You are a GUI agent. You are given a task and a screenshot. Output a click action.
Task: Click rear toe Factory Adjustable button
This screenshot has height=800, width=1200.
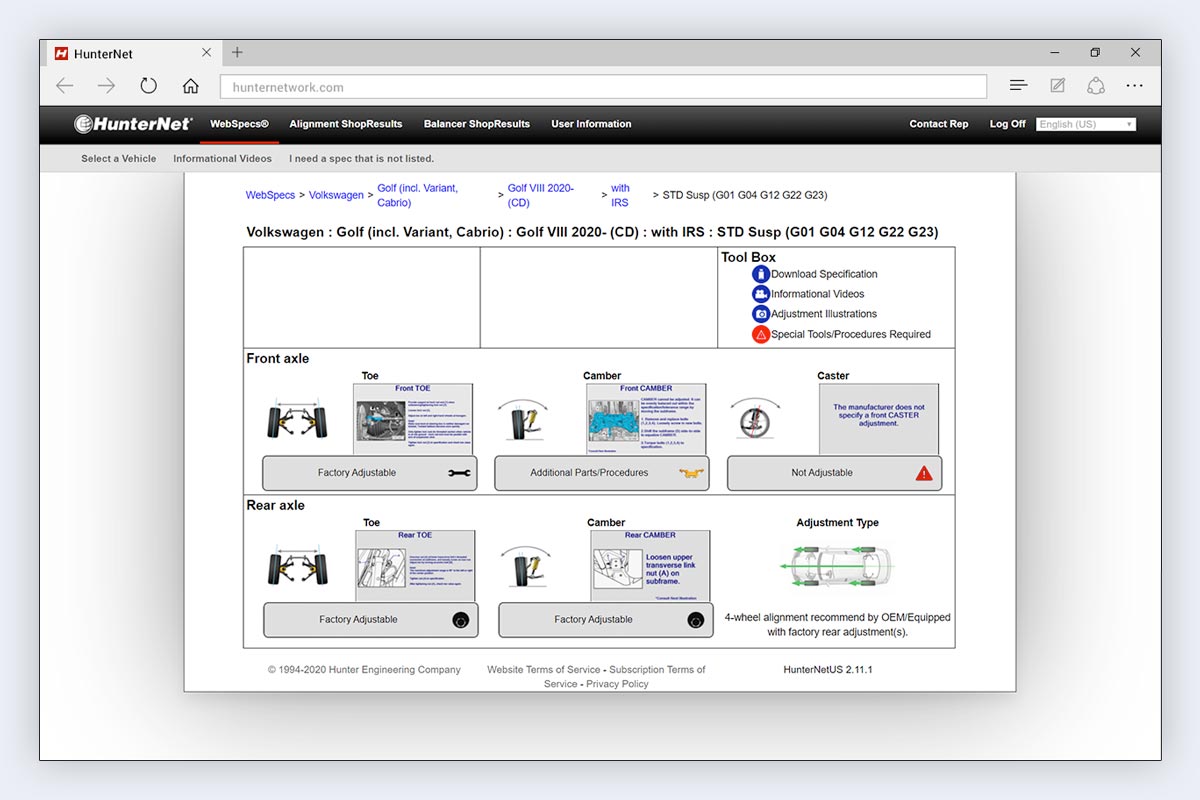click(x=371, y=620)
